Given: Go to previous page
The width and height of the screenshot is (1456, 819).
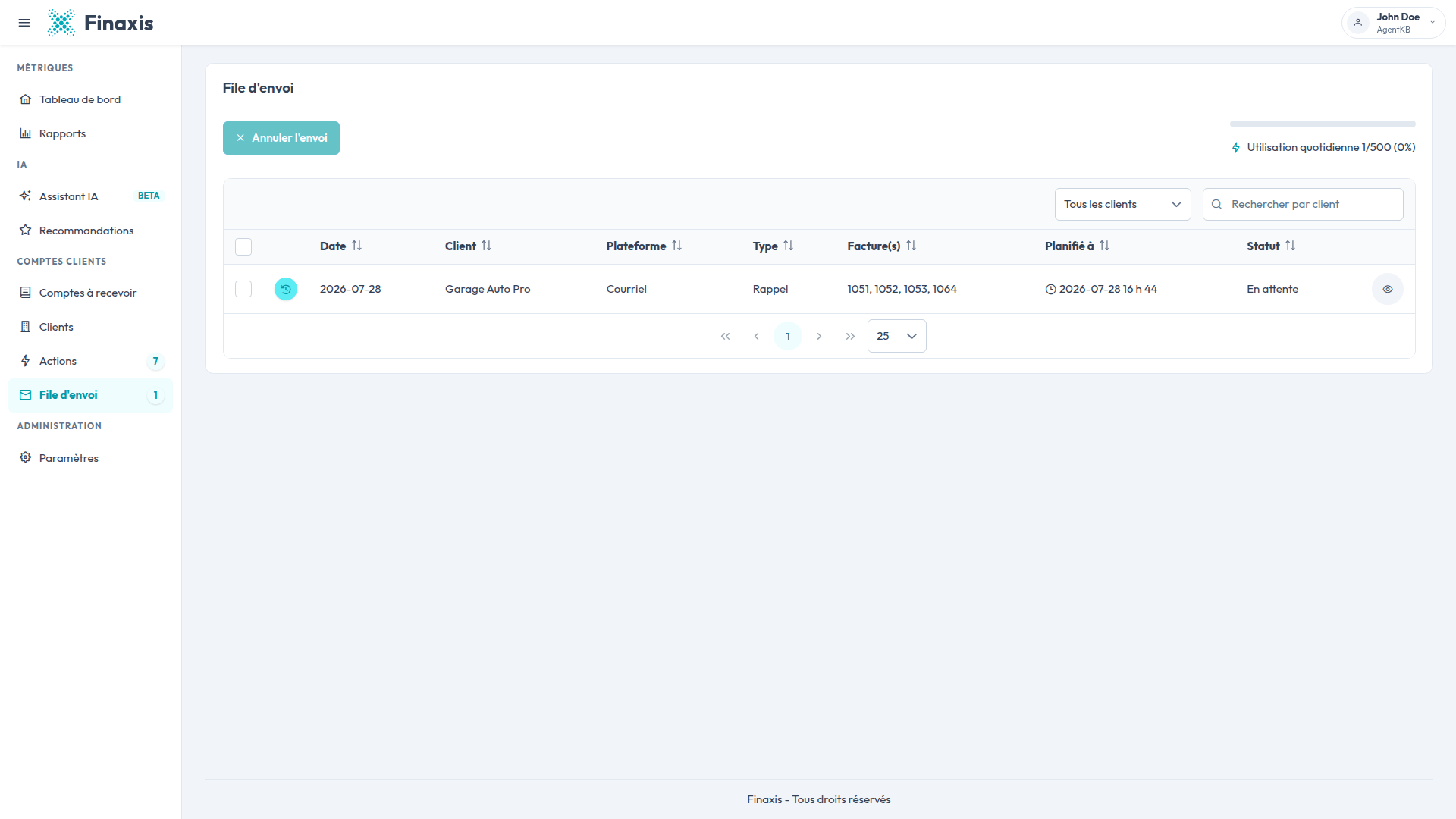Looking at the screenshot, I should coord(757,336).
